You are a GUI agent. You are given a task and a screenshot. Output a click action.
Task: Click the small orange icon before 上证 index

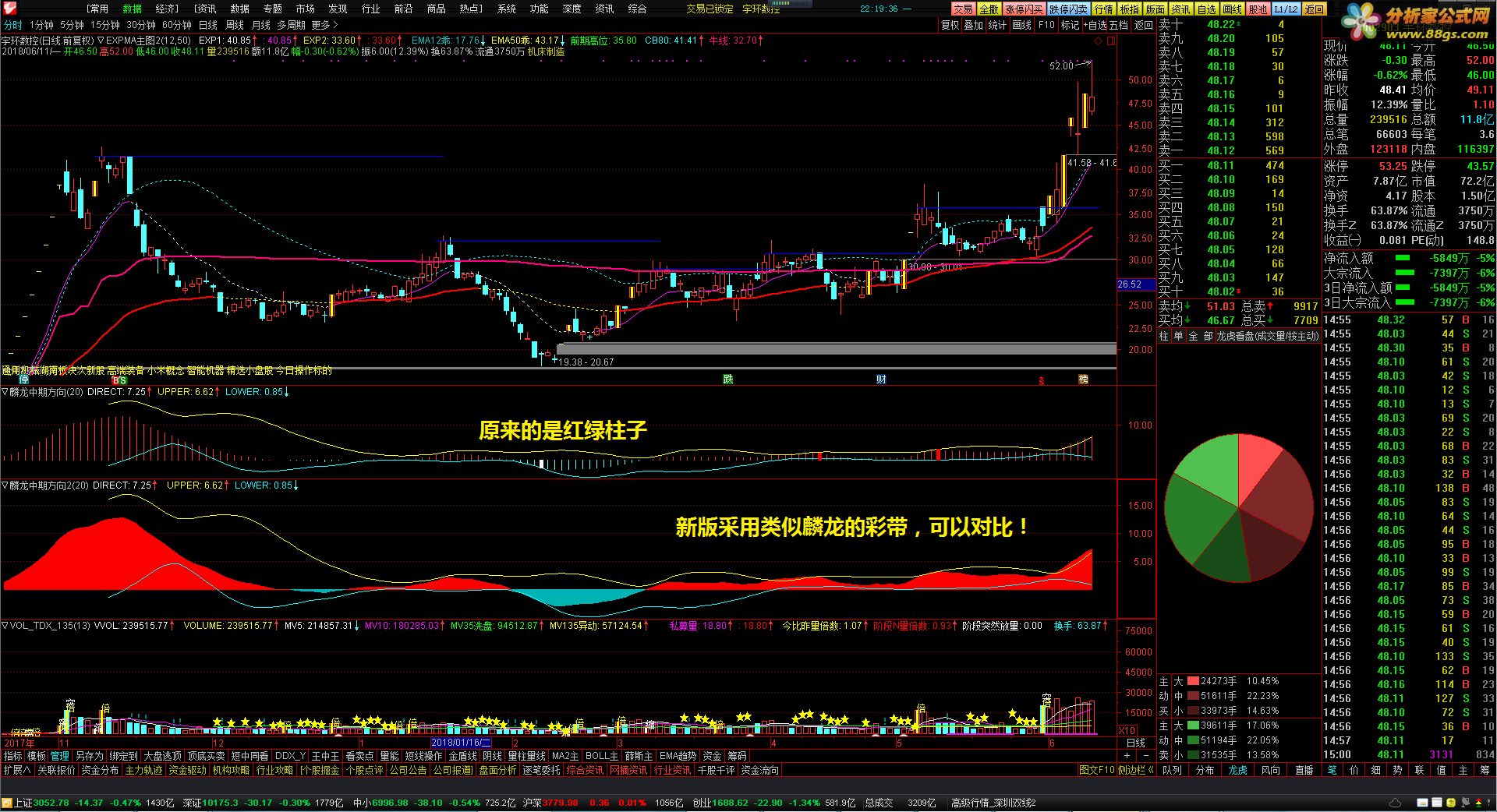click(x=7, y=803)
